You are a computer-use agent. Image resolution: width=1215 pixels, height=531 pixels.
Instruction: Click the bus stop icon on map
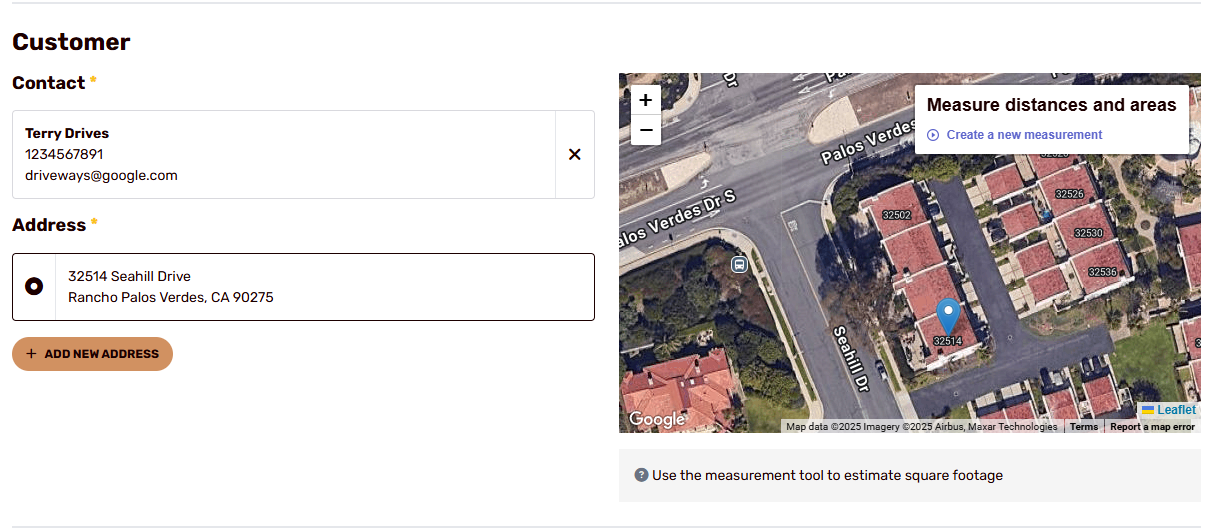(739, 264)
